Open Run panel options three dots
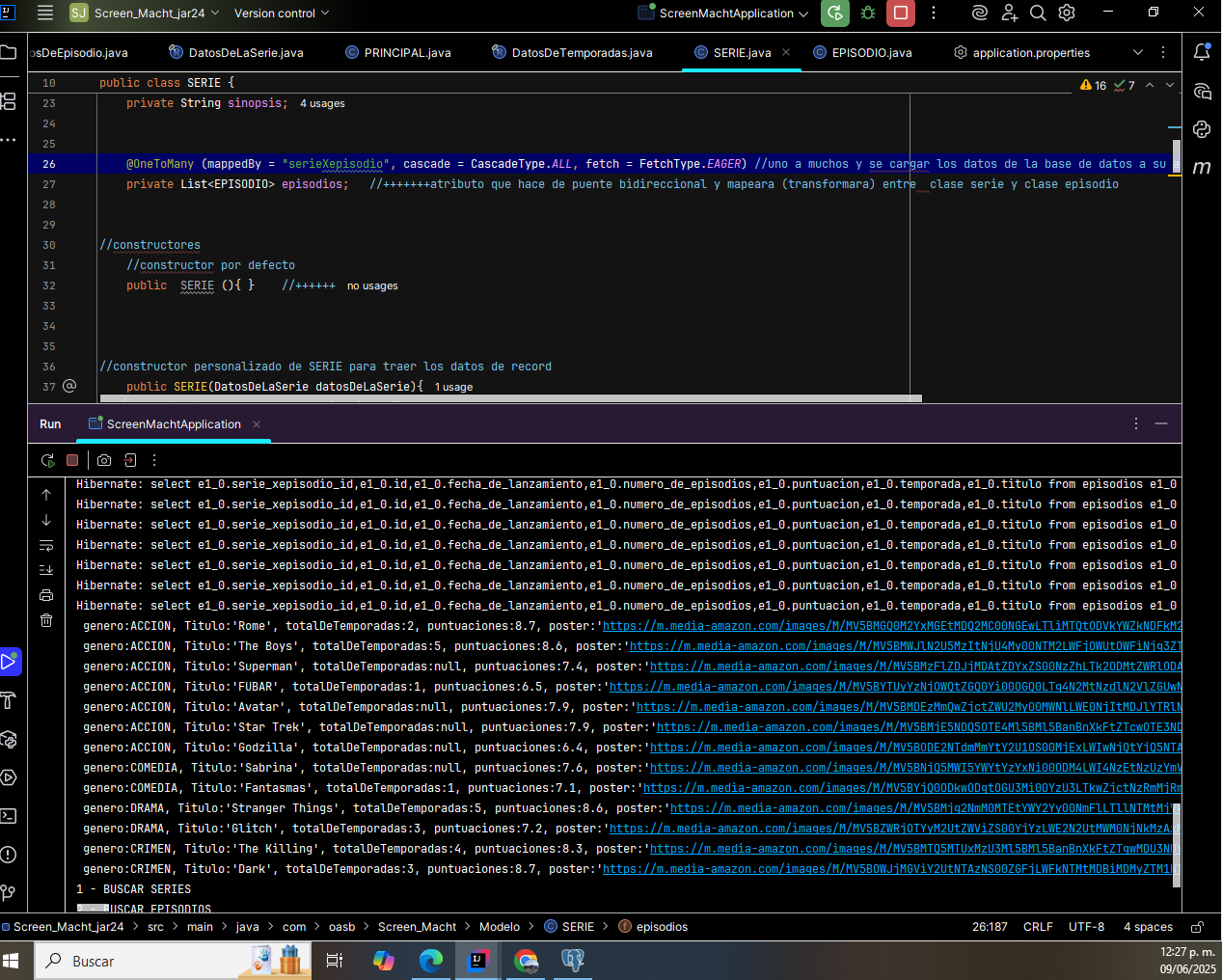Viewport: 1222px width, 980px height. (x=1136, y=423)
